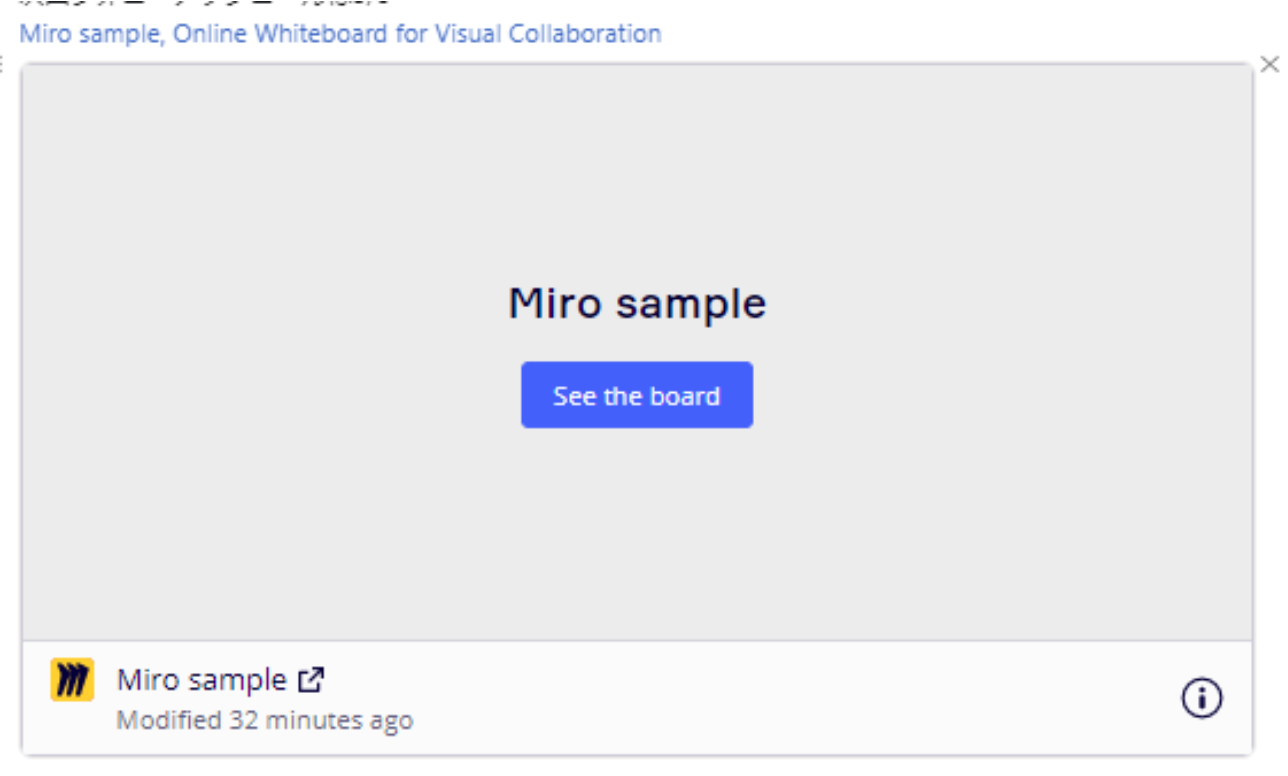Click the Miro sample title in the footer
Screen dimensions: 1288x776
201,680
